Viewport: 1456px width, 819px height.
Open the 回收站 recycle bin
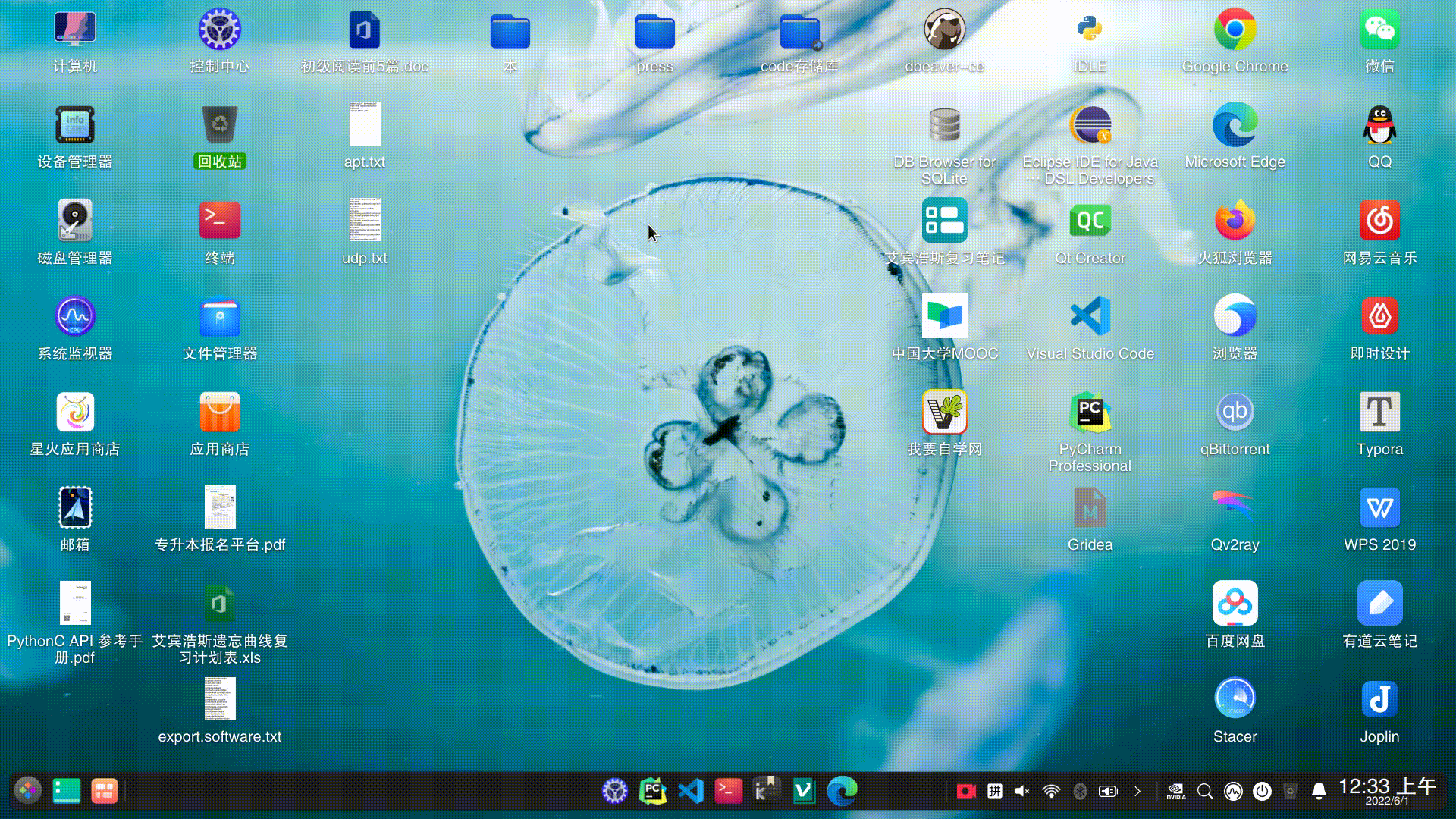coord(219,125)
